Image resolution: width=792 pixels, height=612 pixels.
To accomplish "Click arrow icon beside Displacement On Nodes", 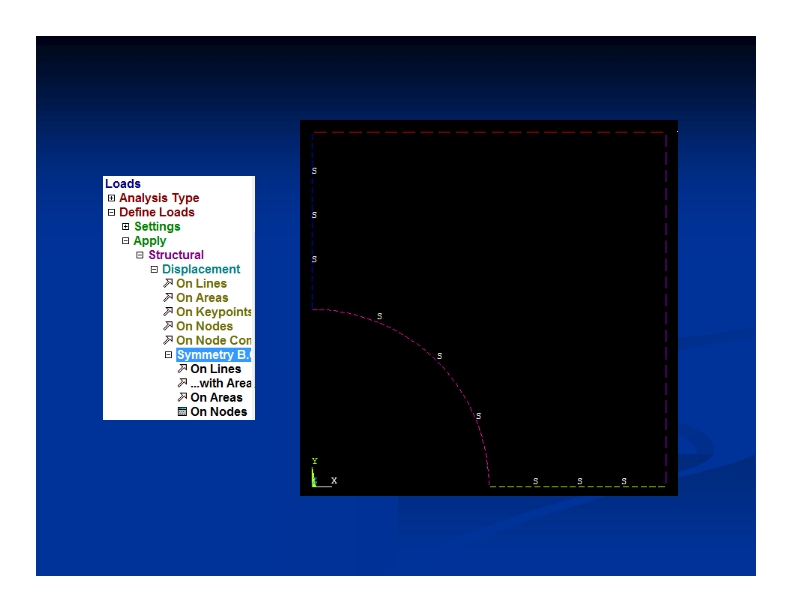I will coord(168,326).
